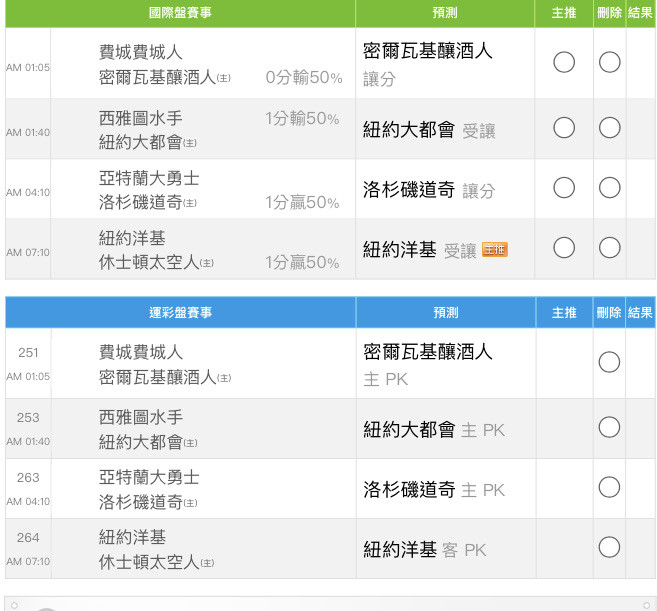Select 刪除 radio for 洛杉磯道奇 讓分 row
657x611 pixels.
[609, 188]
